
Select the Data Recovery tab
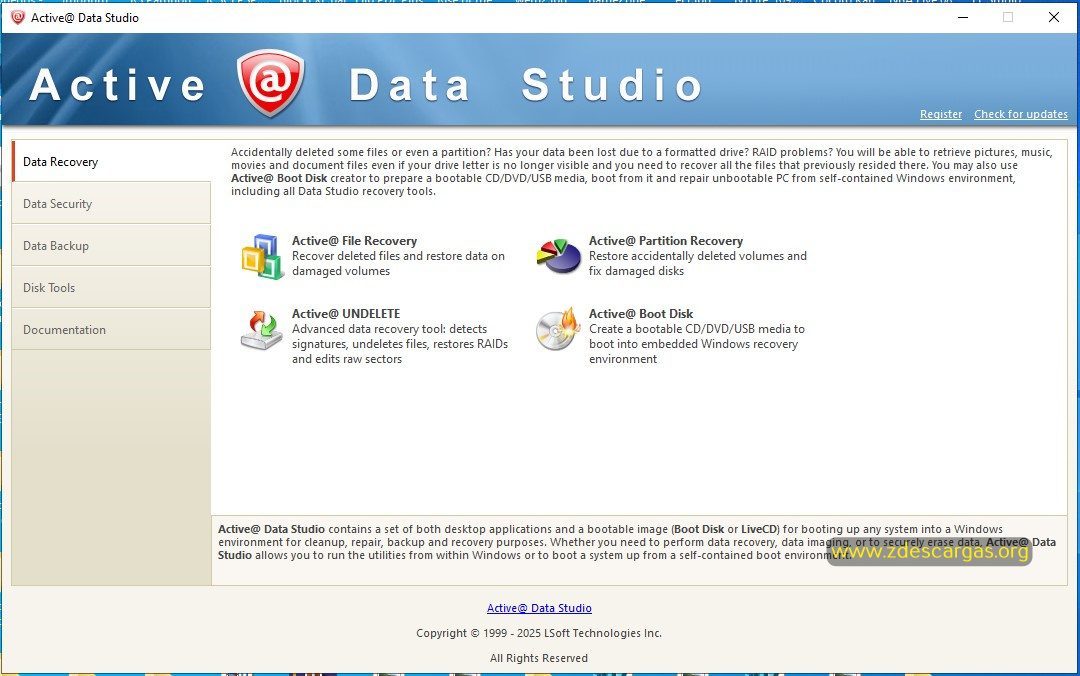[x=112, y=161]
